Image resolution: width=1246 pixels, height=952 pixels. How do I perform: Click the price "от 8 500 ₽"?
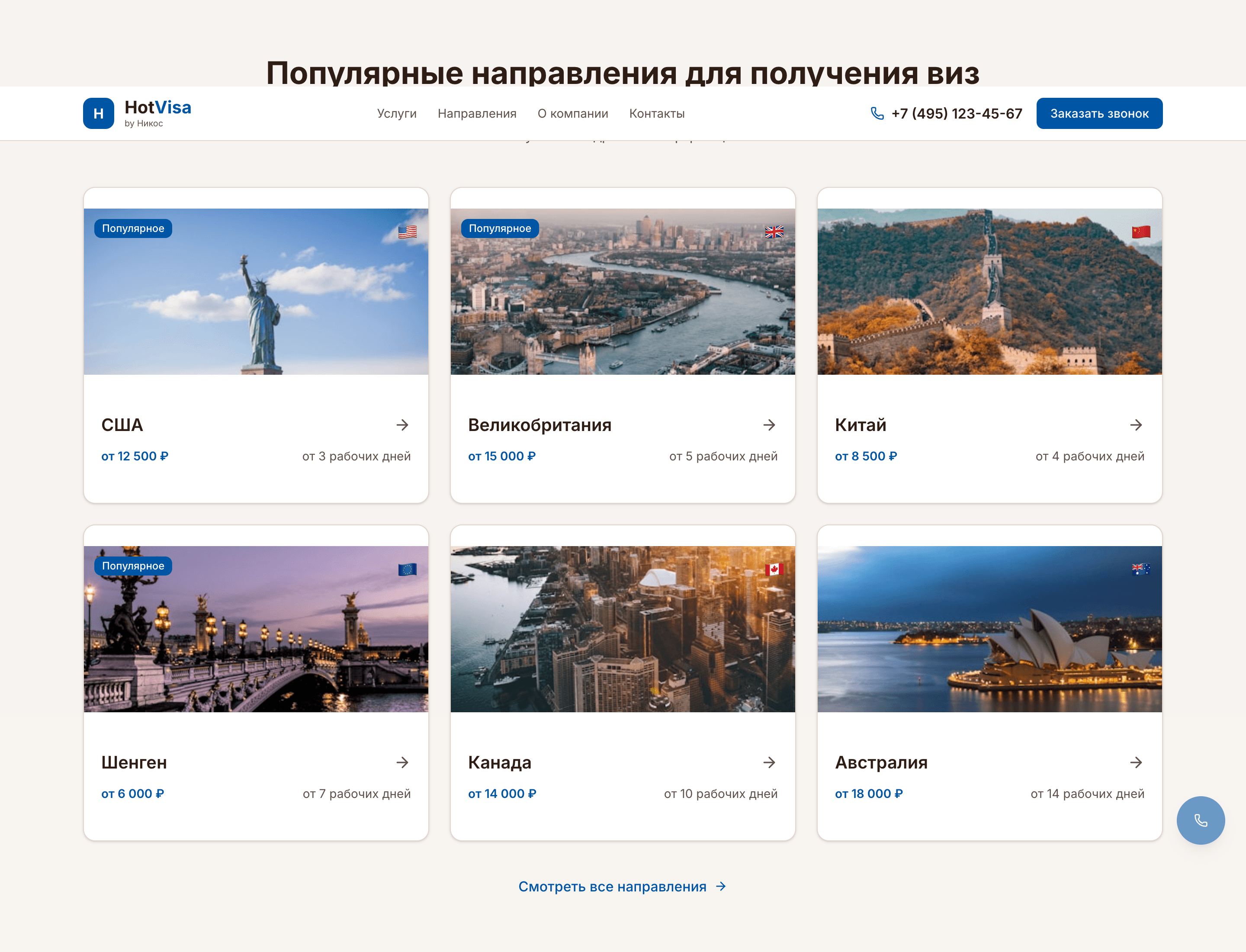(866, 456)
